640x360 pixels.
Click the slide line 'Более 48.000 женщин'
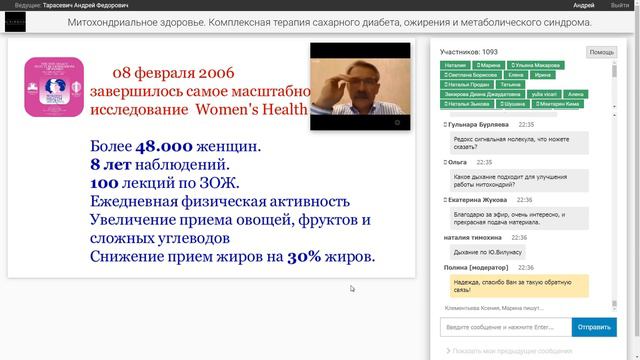coord(176,146)
